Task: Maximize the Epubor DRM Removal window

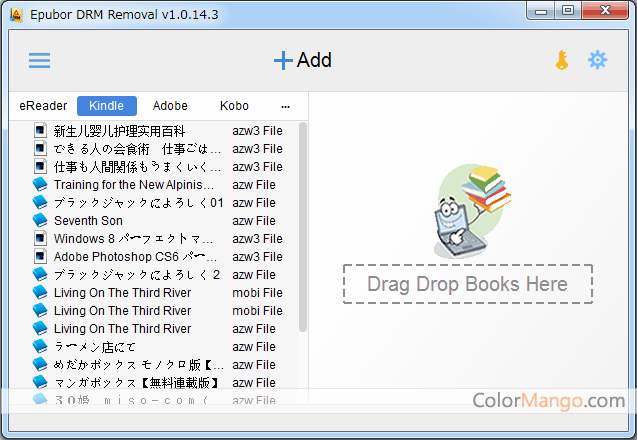Action: pos(568,11)
